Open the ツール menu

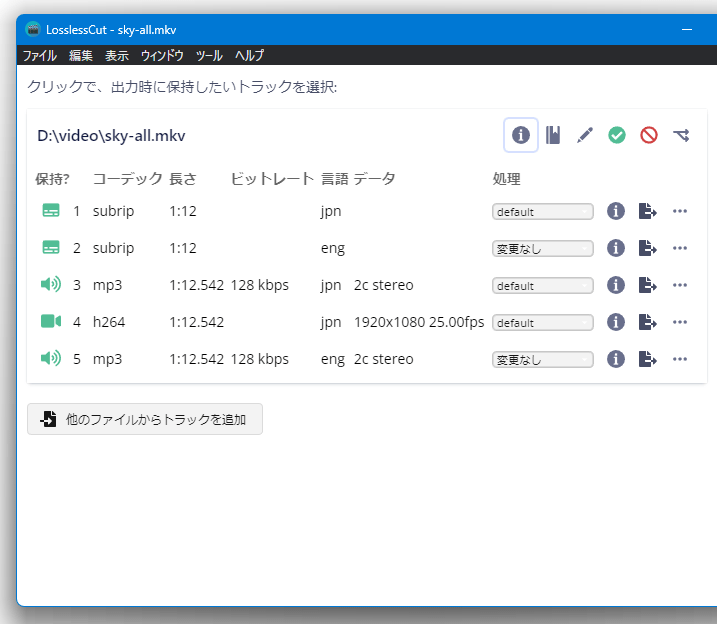pyautogui.click(x=209, y=55)
